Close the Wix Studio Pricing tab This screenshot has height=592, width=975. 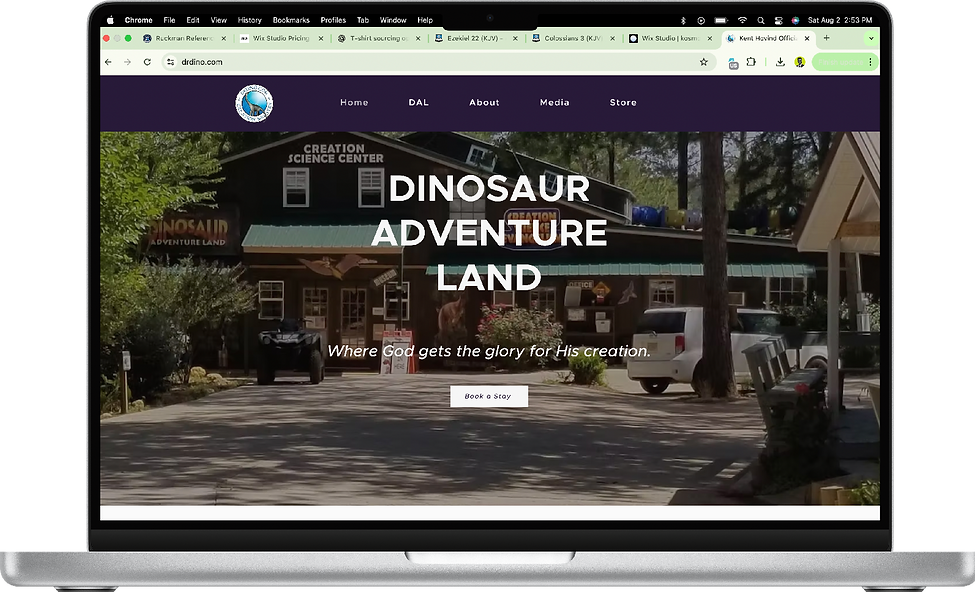click(321, 38)
